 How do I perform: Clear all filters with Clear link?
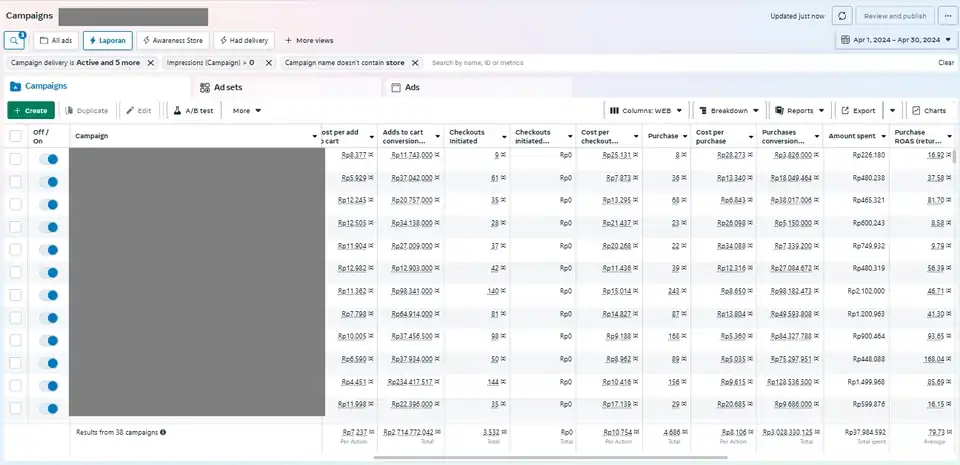coord(946,63)
